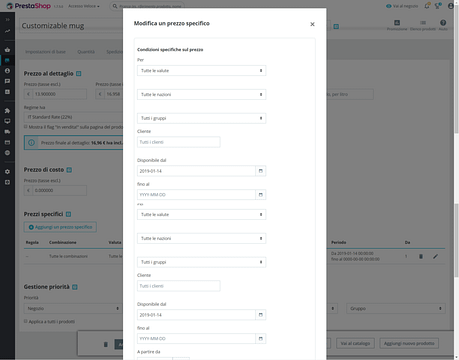459x360 pixels.
Task: Click the Elenco prodotti icon
Action: (423, 23)
